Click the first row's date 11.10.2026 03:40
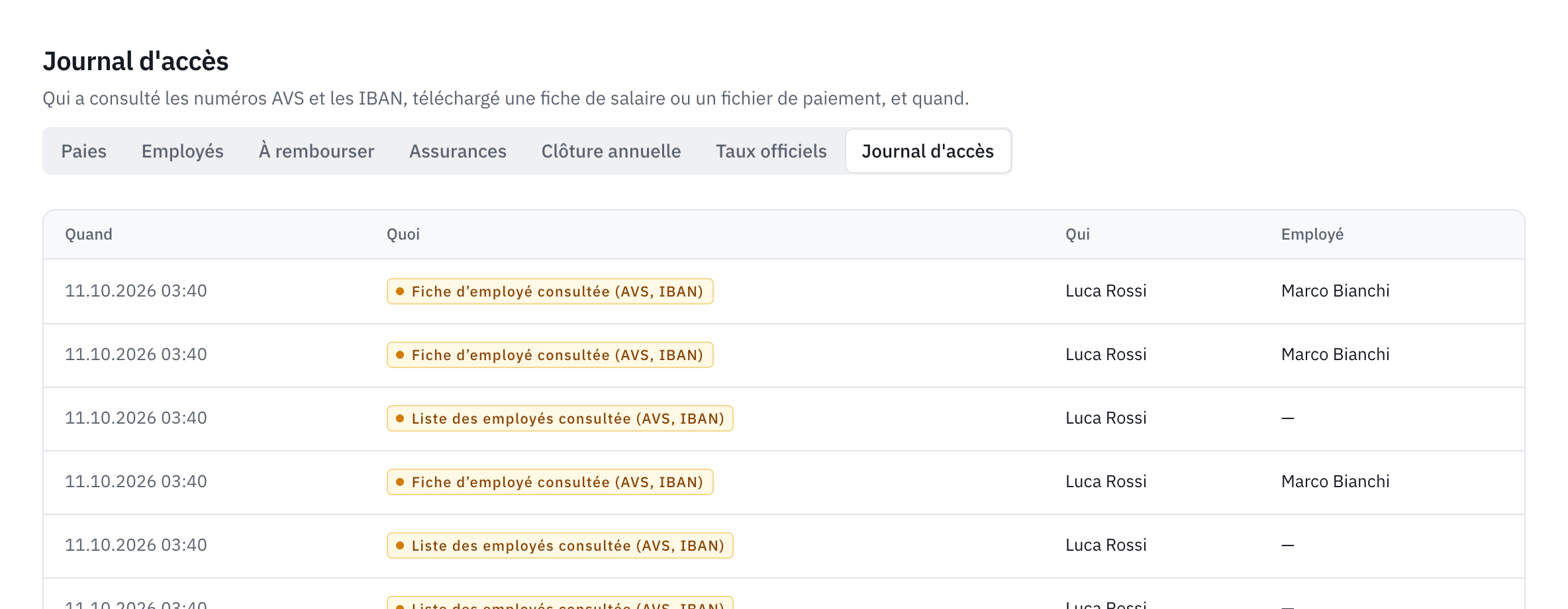1568x609 pixels. [136, 291]
